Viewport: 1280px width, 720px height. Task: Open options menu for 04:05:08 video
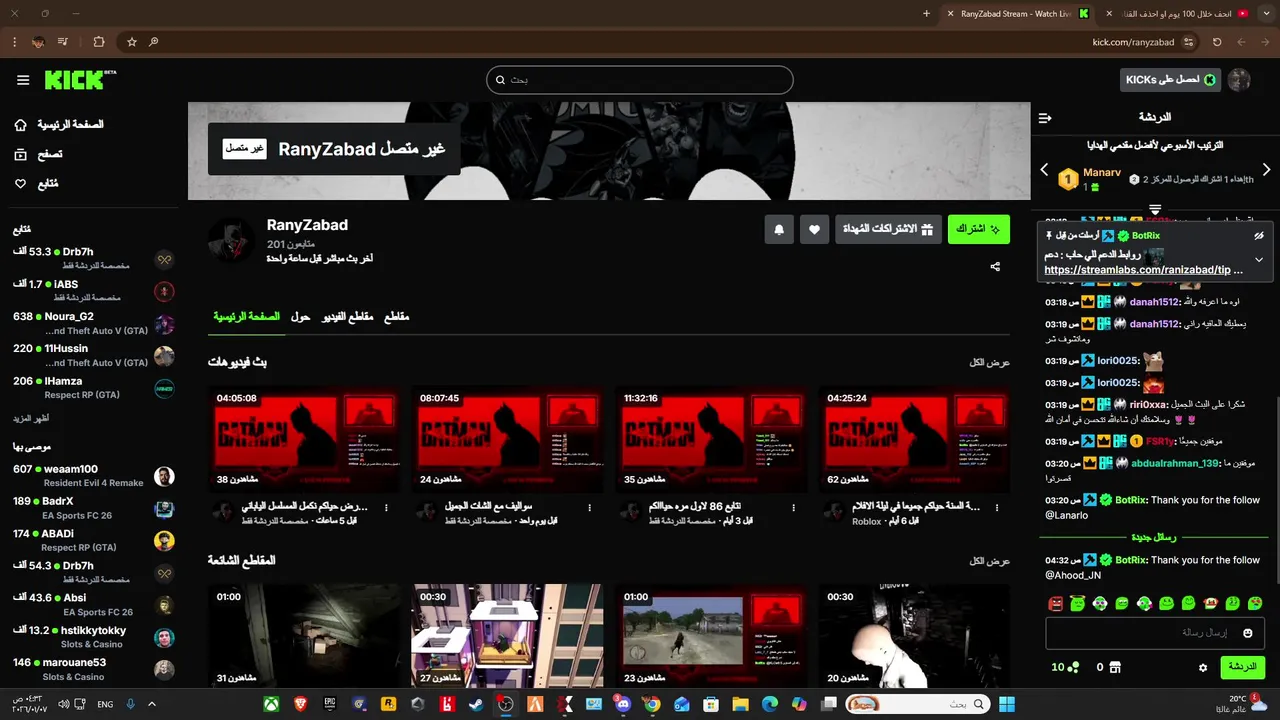[387, 507]
